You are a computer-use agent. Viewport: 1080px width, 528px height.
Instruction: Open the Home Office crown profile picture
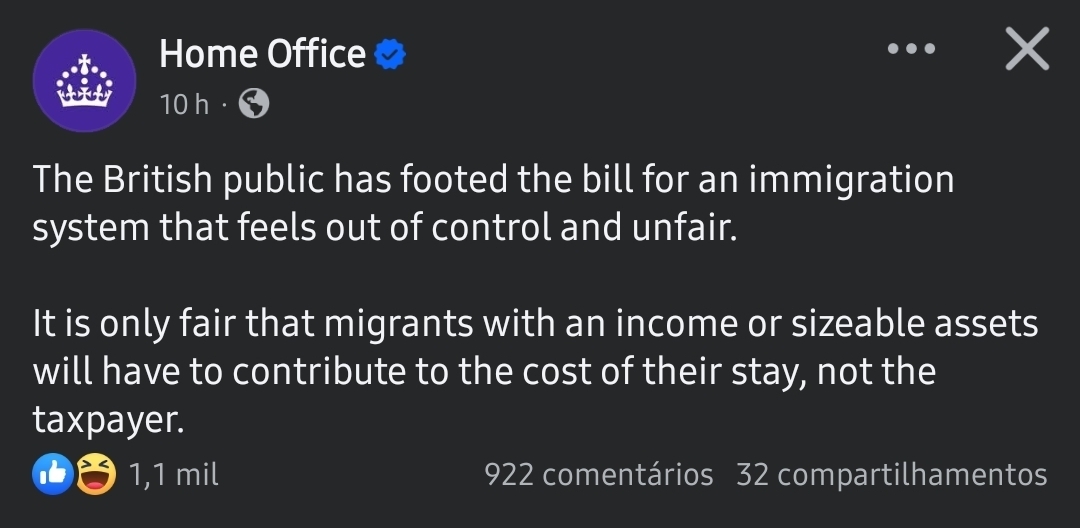click(84, 80)
